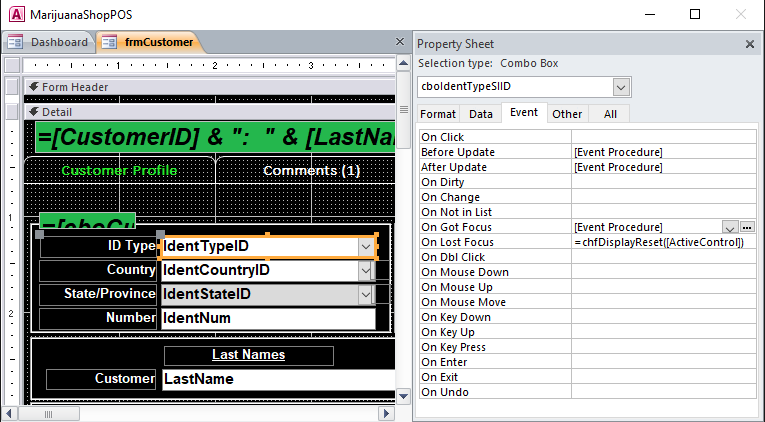Select the Comments (1) tab page

tap(311, 171)
